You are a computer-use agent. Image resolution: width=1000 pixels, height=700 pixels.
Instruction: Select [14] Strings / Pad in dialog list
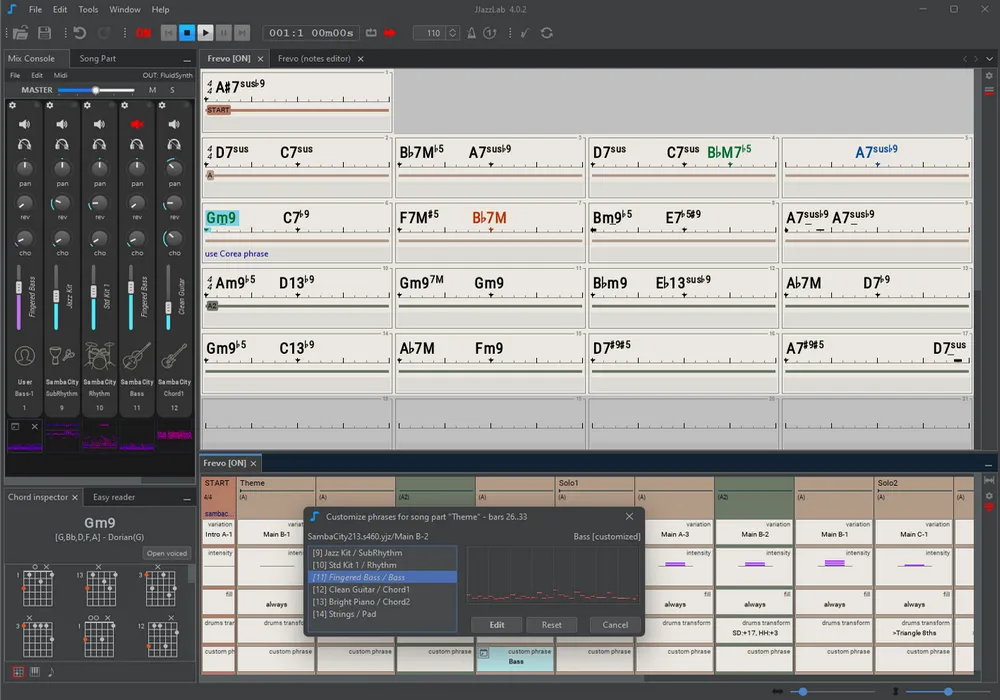point(382,614)
